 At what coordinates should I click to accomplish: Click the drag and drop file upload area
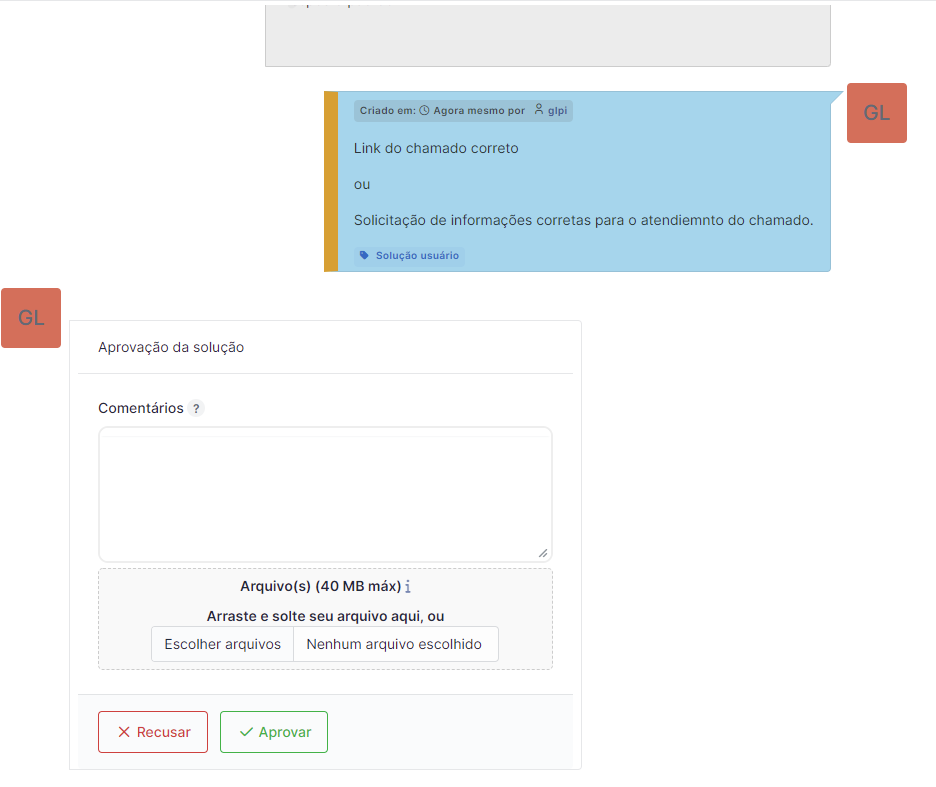324,616
